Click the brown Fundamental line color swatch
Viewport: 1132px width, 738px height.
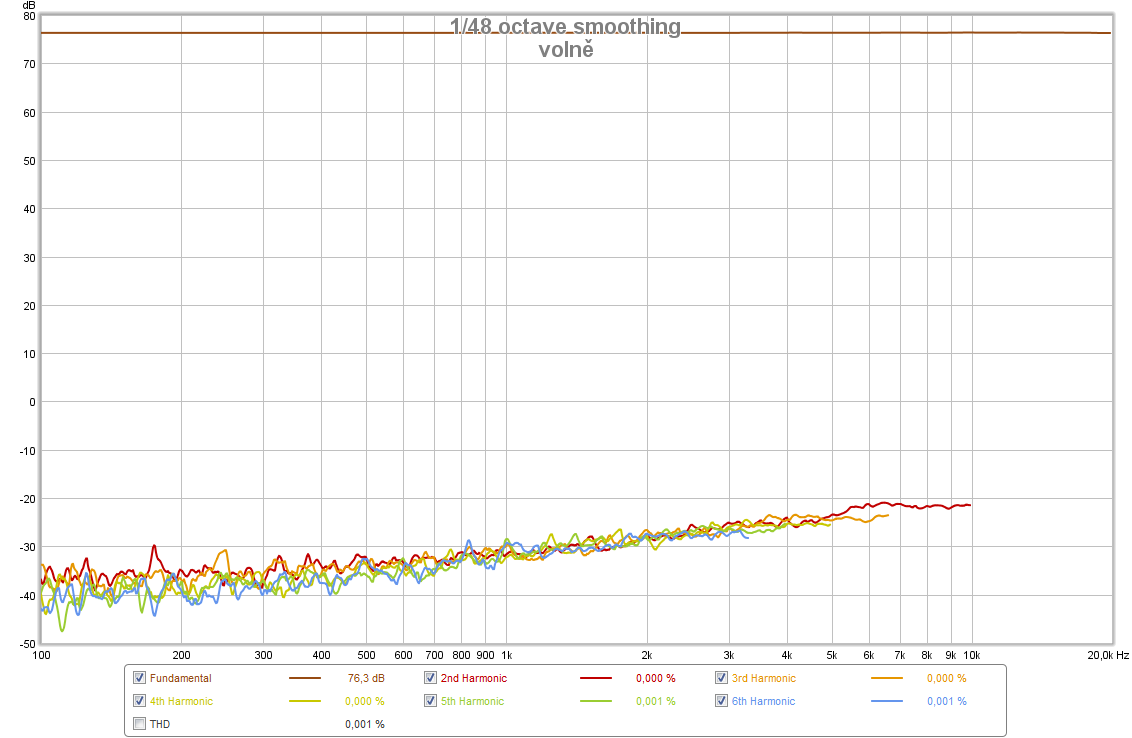[x=305, y=679]
